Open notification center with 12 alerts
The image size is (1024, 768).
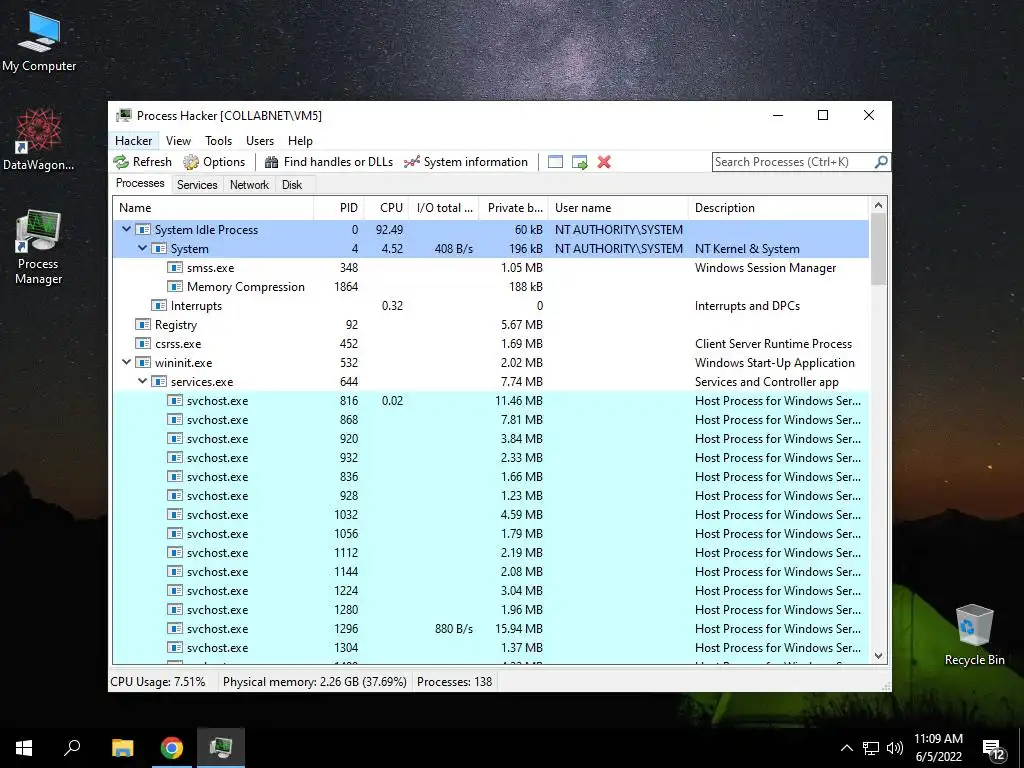[993, 749]
